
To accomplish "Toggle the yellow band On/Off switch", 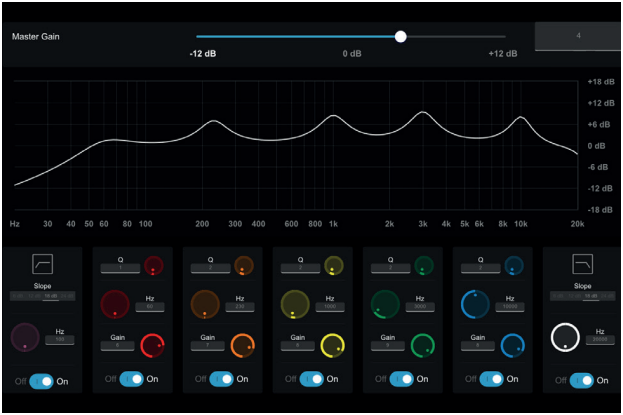I will click(x=312, y=379).
